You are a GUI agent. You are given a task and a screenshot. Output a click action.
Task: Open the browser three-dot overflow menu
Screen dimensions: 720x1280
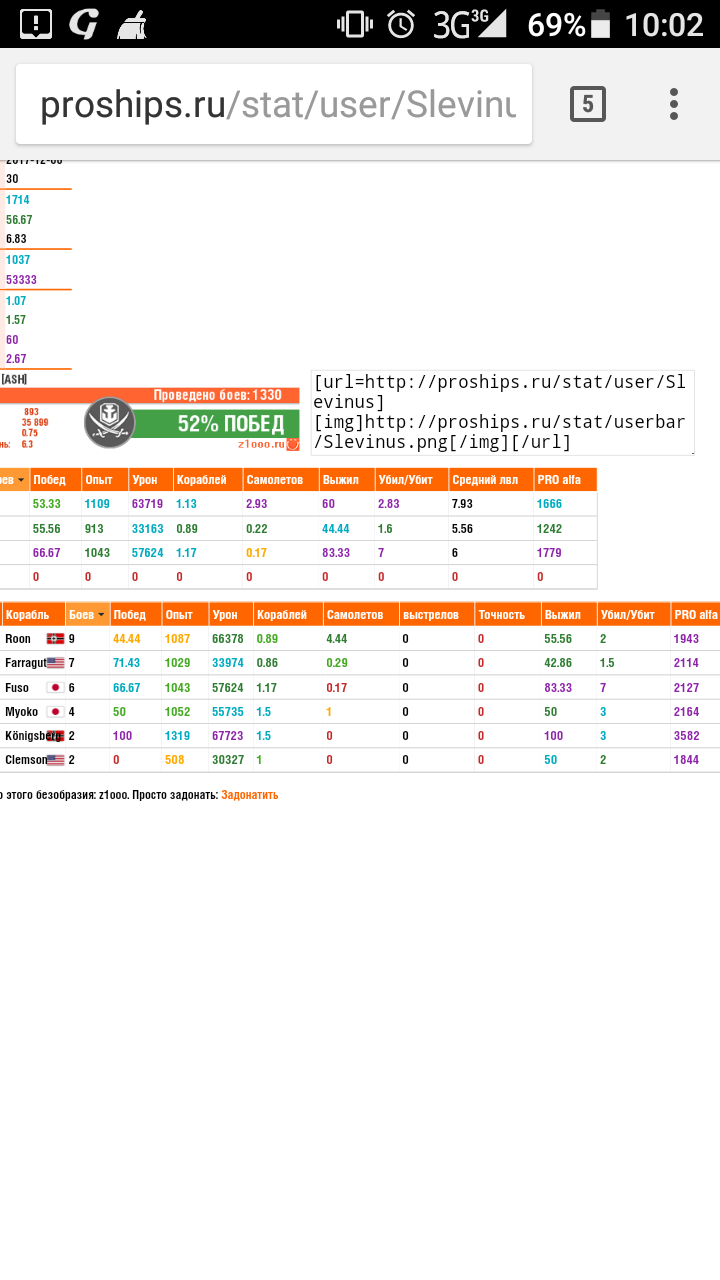(x=674, y=104)
